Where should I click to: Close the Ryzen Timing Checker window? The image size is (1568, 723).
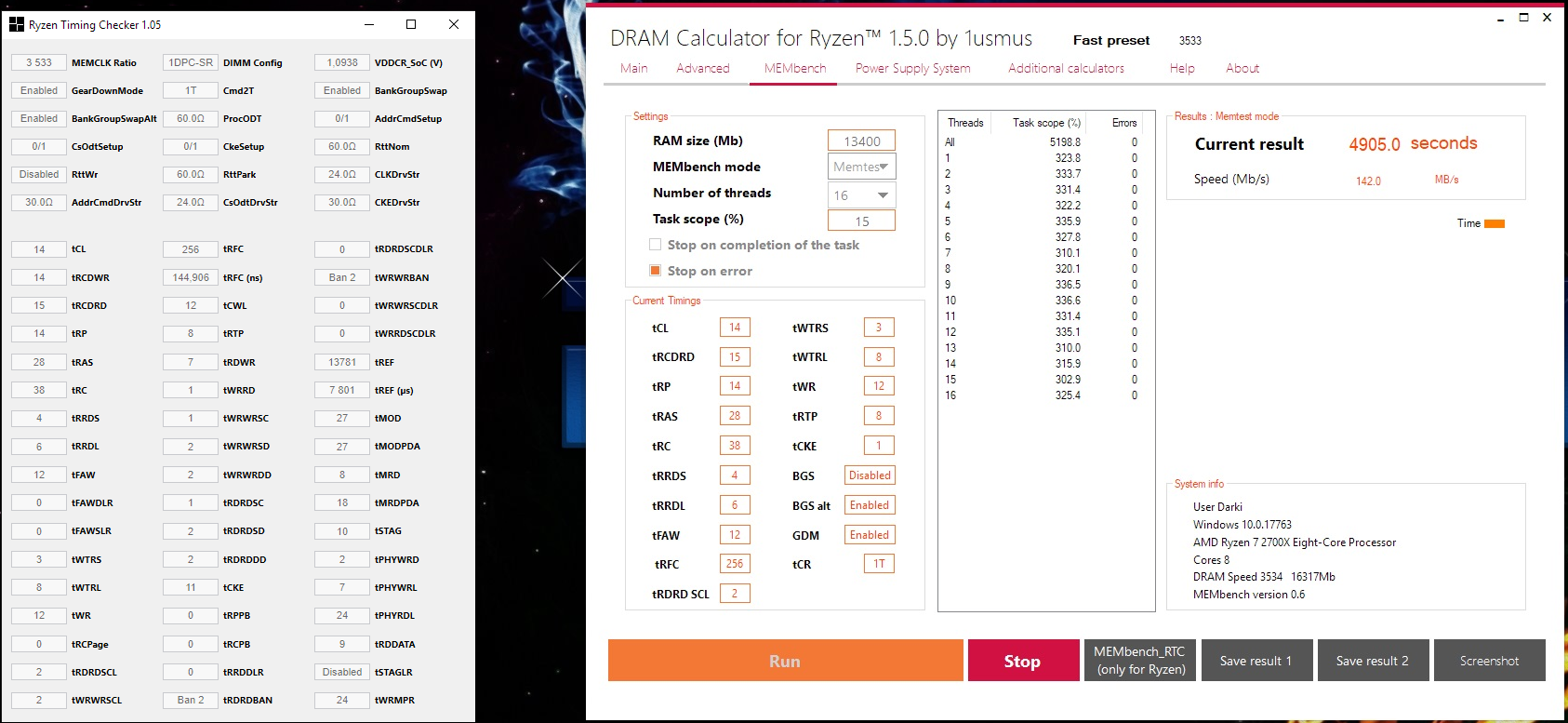tap(454, 24)
